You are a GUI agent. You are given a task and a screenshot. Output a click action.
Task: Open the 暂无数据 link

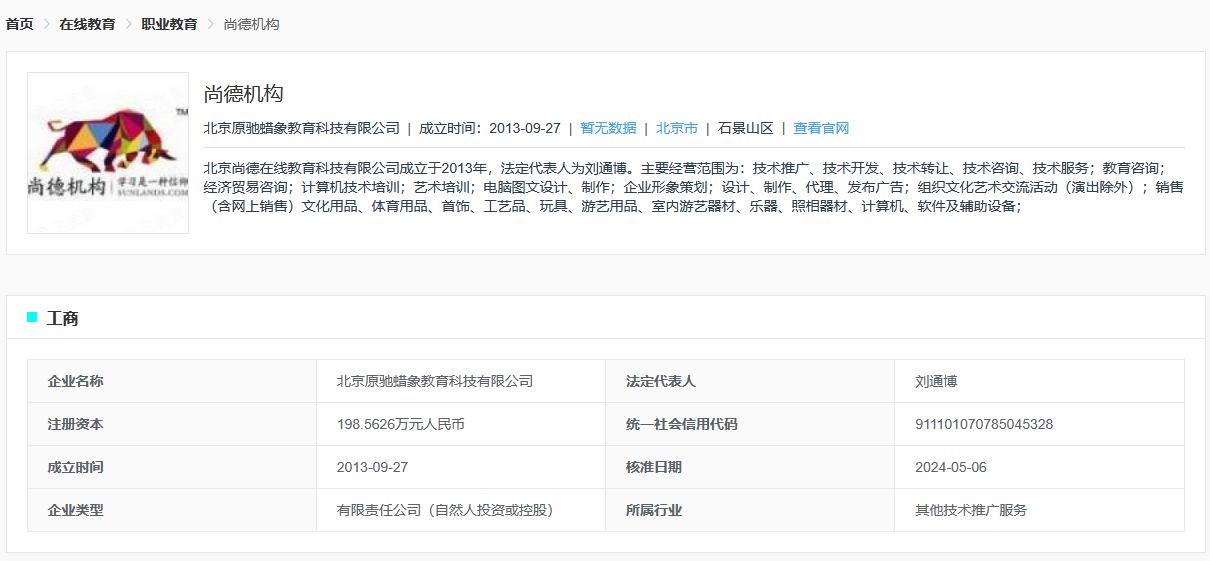608,128
